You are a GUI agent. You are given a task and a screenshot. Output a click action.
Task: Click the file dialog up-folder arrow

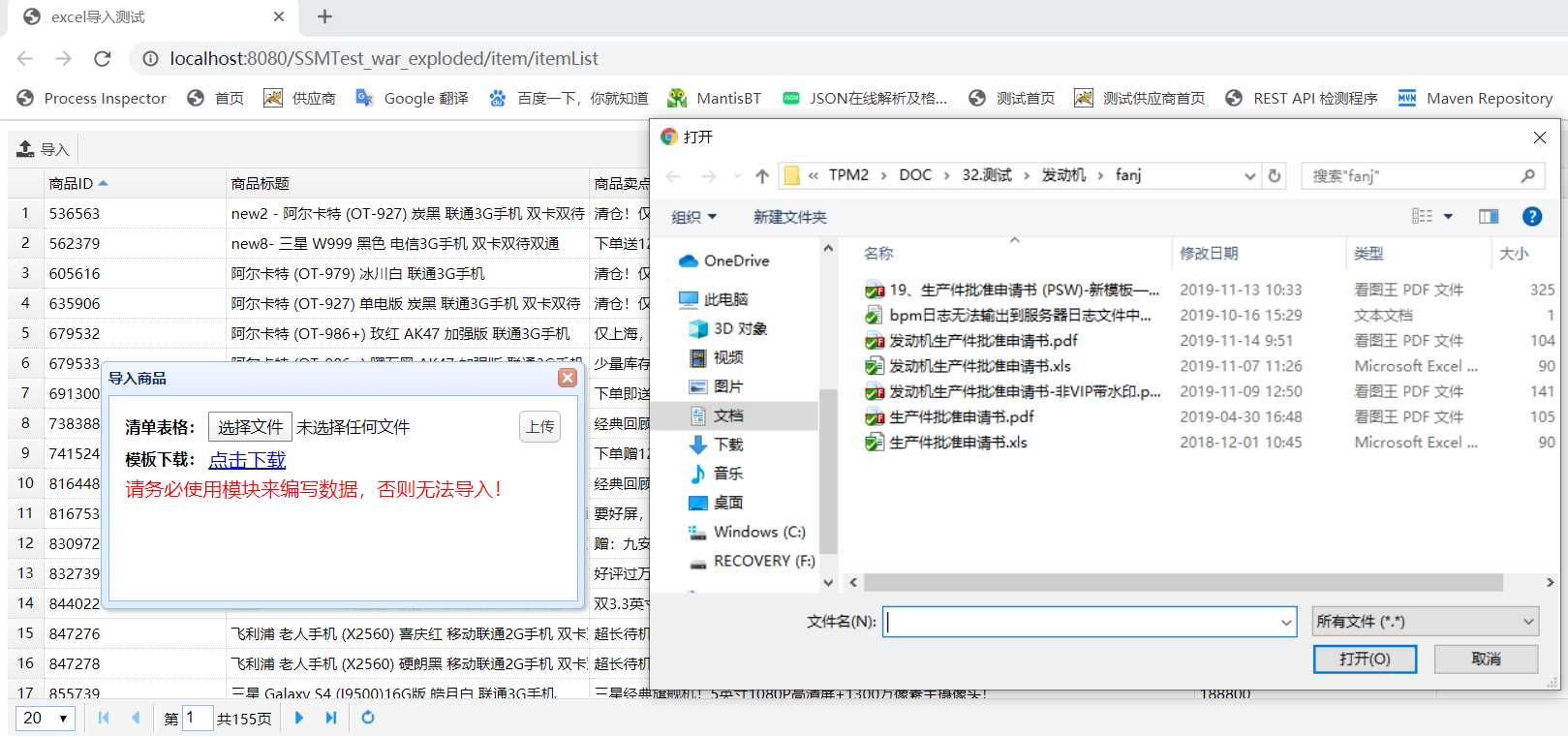point(762,175)
